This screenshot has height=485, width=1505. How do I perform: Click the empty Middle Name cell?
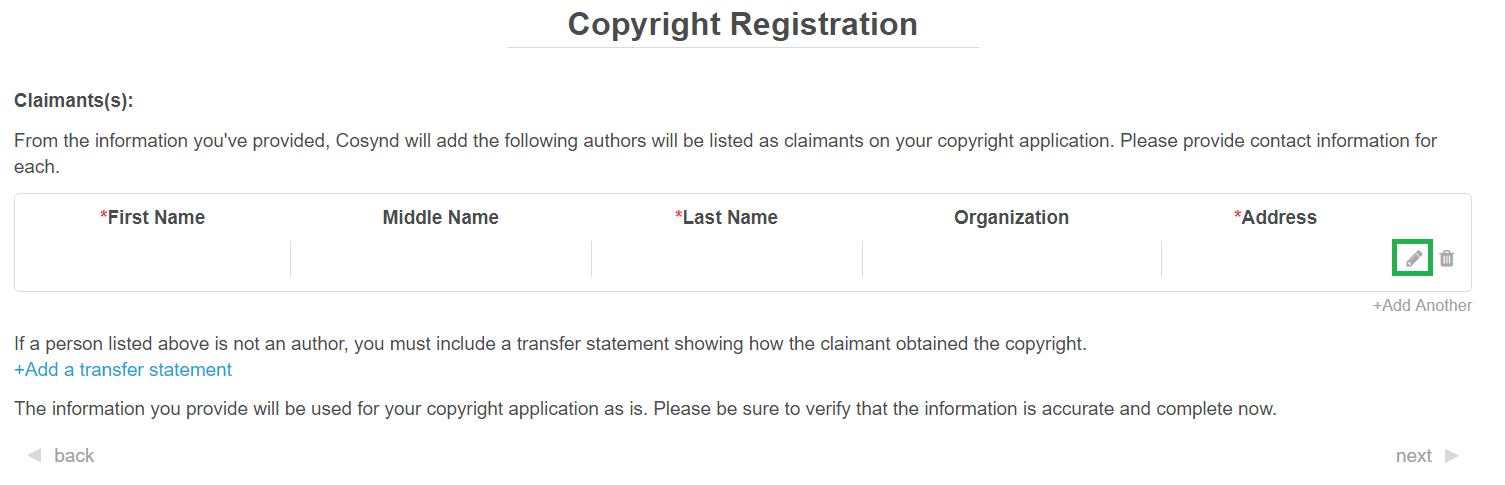pos(441,258)
